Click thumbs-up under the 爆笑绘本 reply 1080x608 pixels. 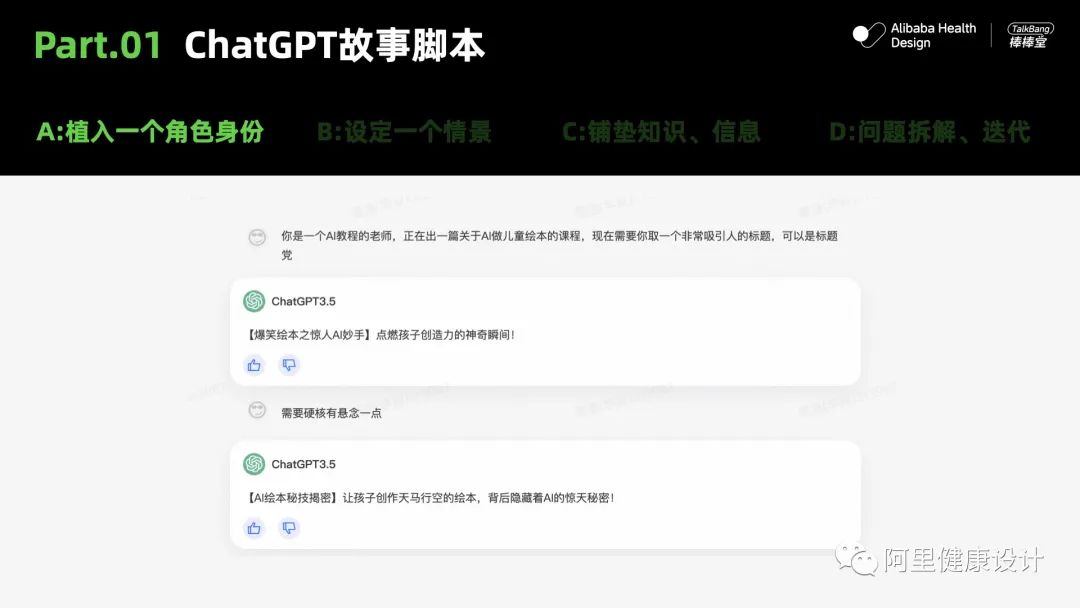254,365
